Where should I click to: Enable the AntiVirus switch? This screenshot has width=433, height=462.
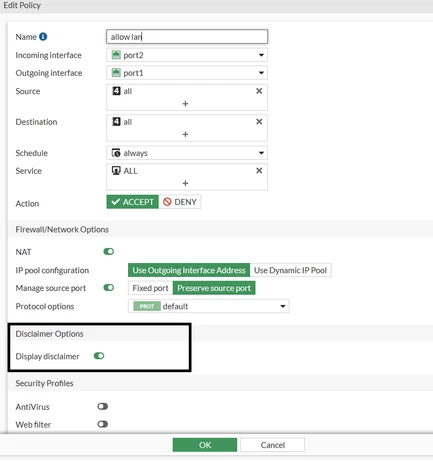(103, 406)
